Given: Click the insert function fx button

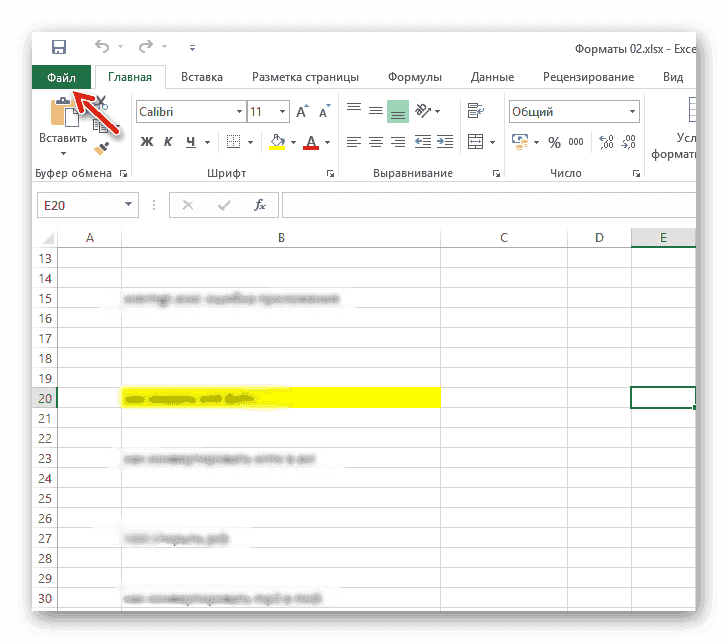Looking at the screenshot, I should 260,205.
